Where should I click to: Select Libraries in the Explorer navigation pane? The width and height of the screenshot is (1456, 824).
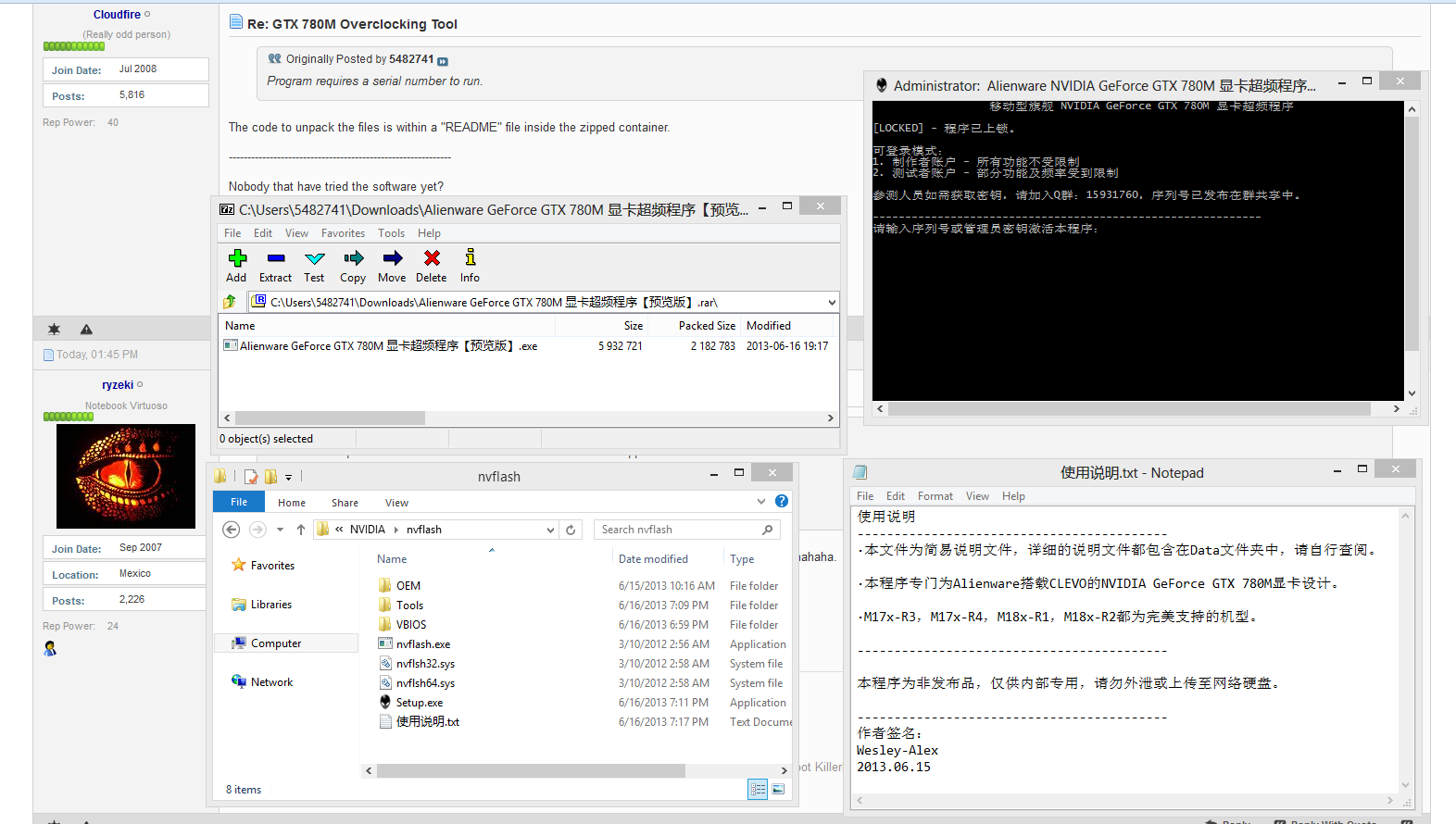pyautogui.click(x=263, y=605)
